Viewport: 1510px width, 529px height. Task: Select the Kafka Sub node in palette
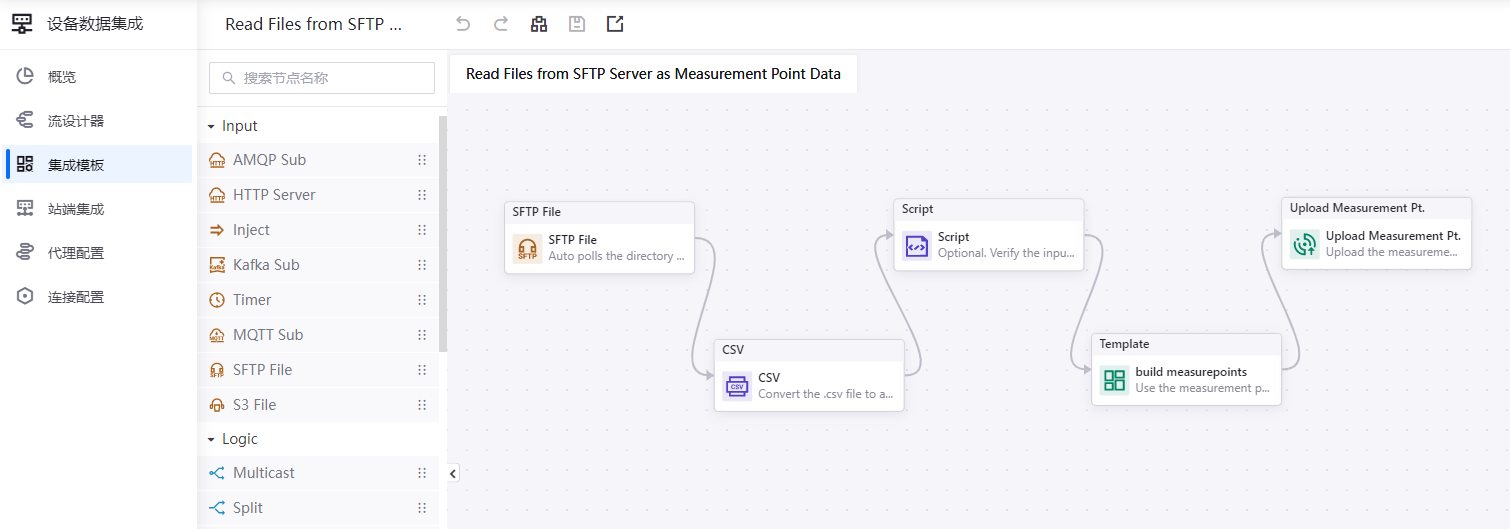pos(266,265)
